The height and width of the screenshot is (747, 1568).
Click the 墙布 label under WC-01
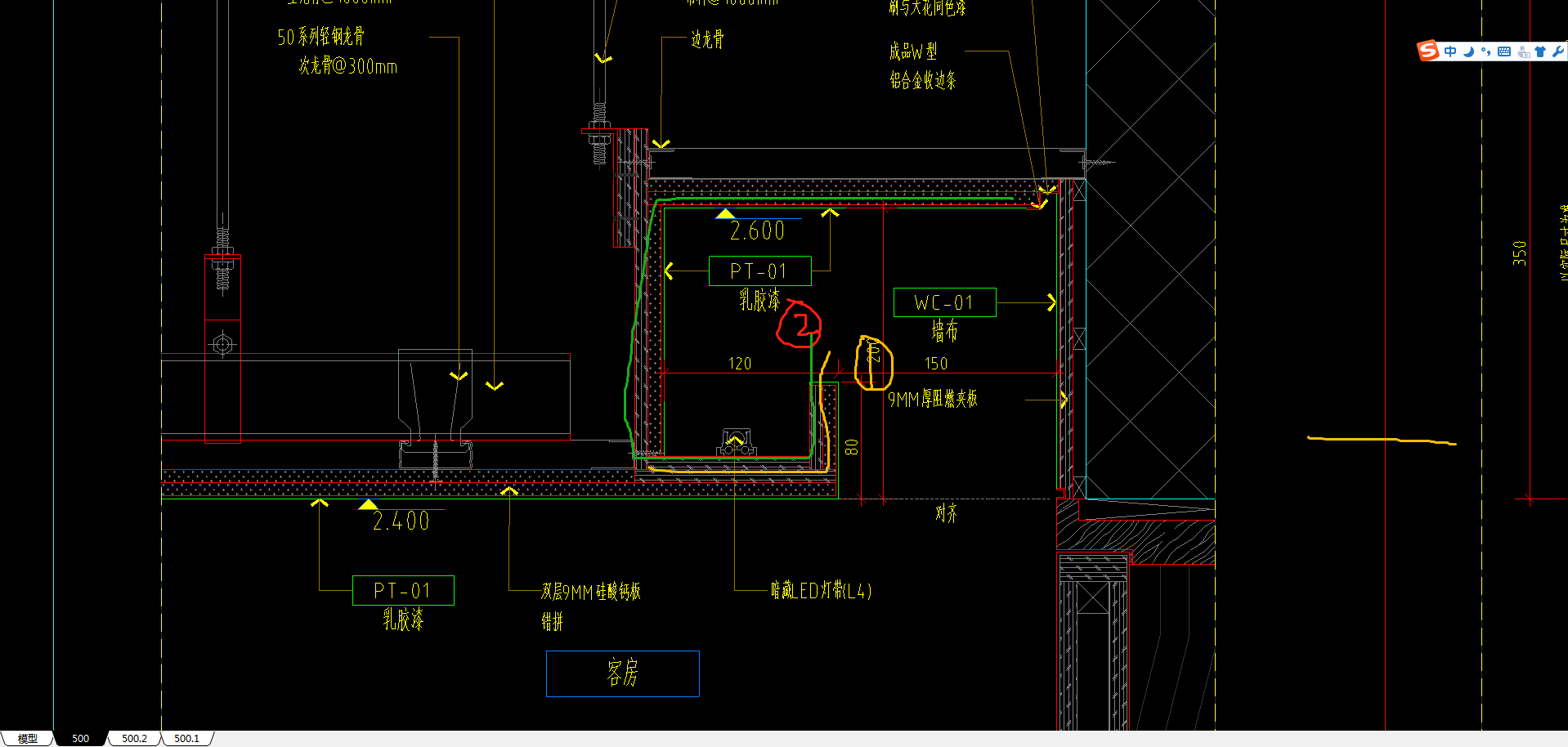(x=944, y=331)
